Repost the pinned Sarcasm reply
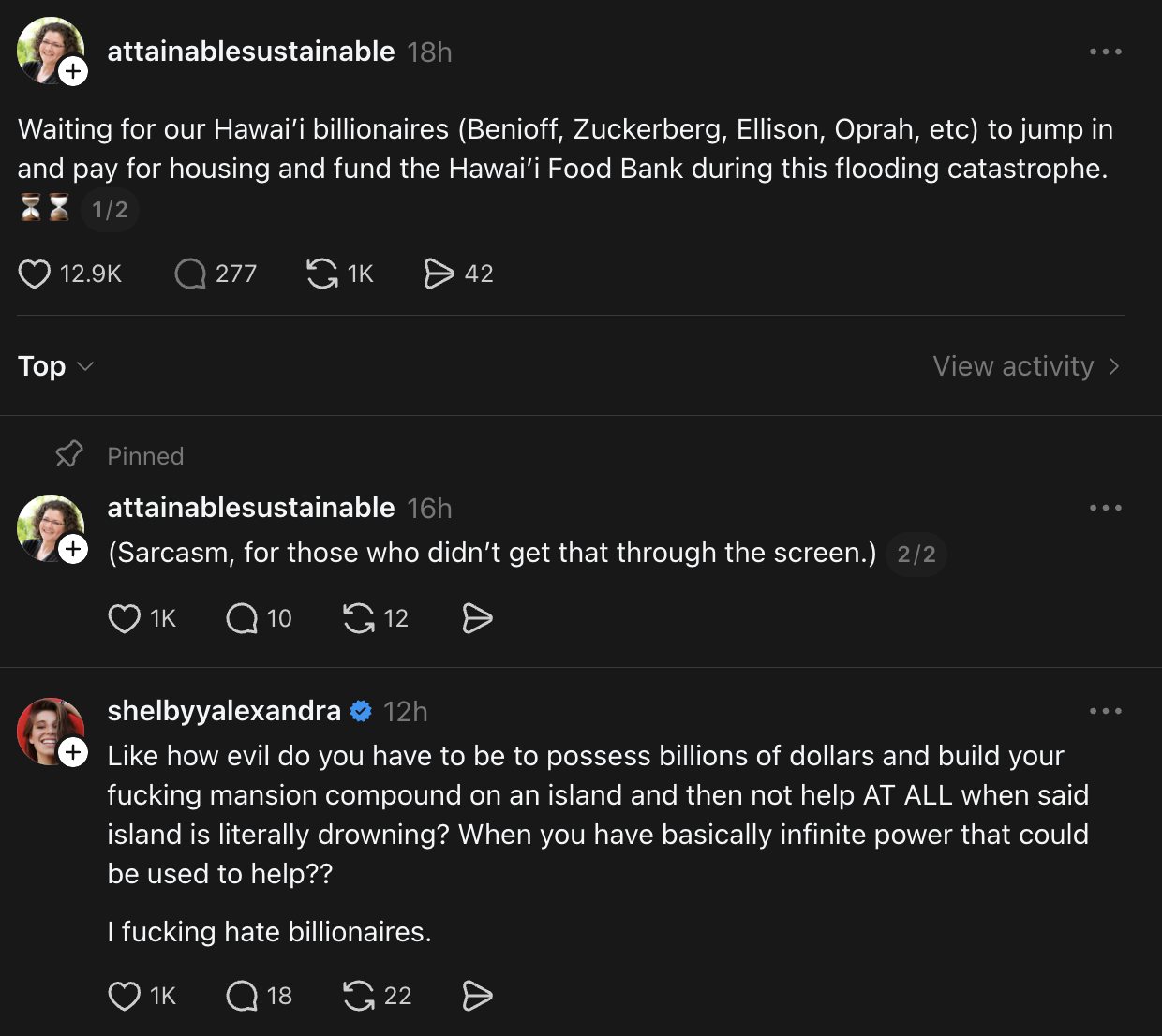This screenshot has height=1036, width=1162. tap(359, 618)
